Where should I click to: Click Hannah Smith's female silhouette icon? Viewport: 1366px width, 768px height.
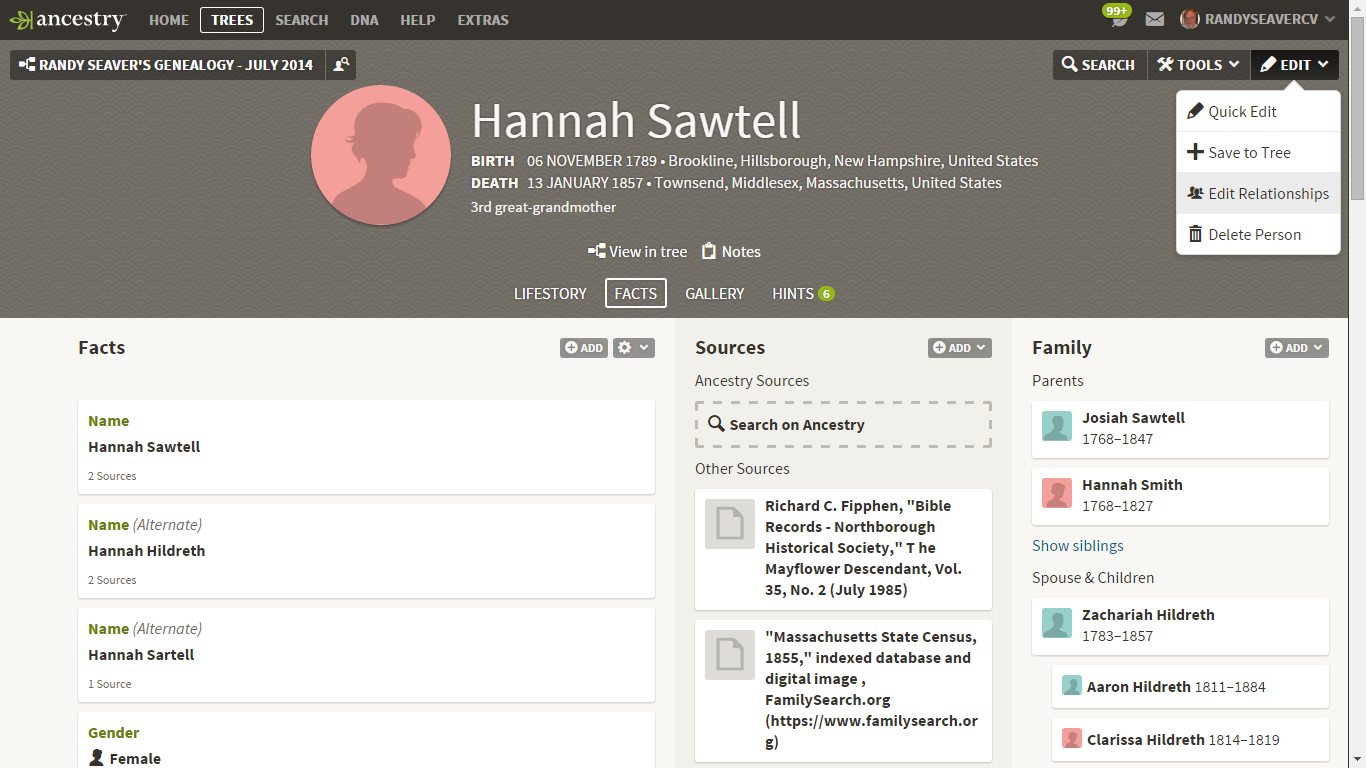1057,493
